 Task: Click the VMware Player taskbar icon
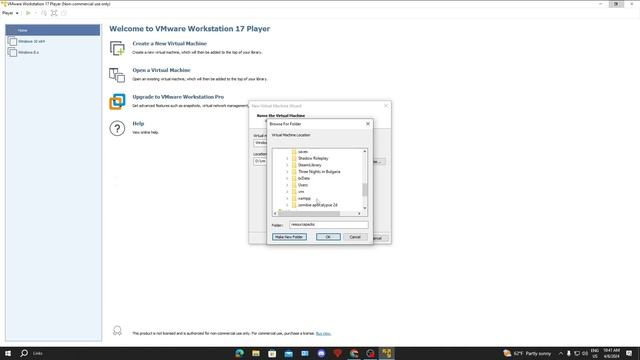click(x=387, y=353)
